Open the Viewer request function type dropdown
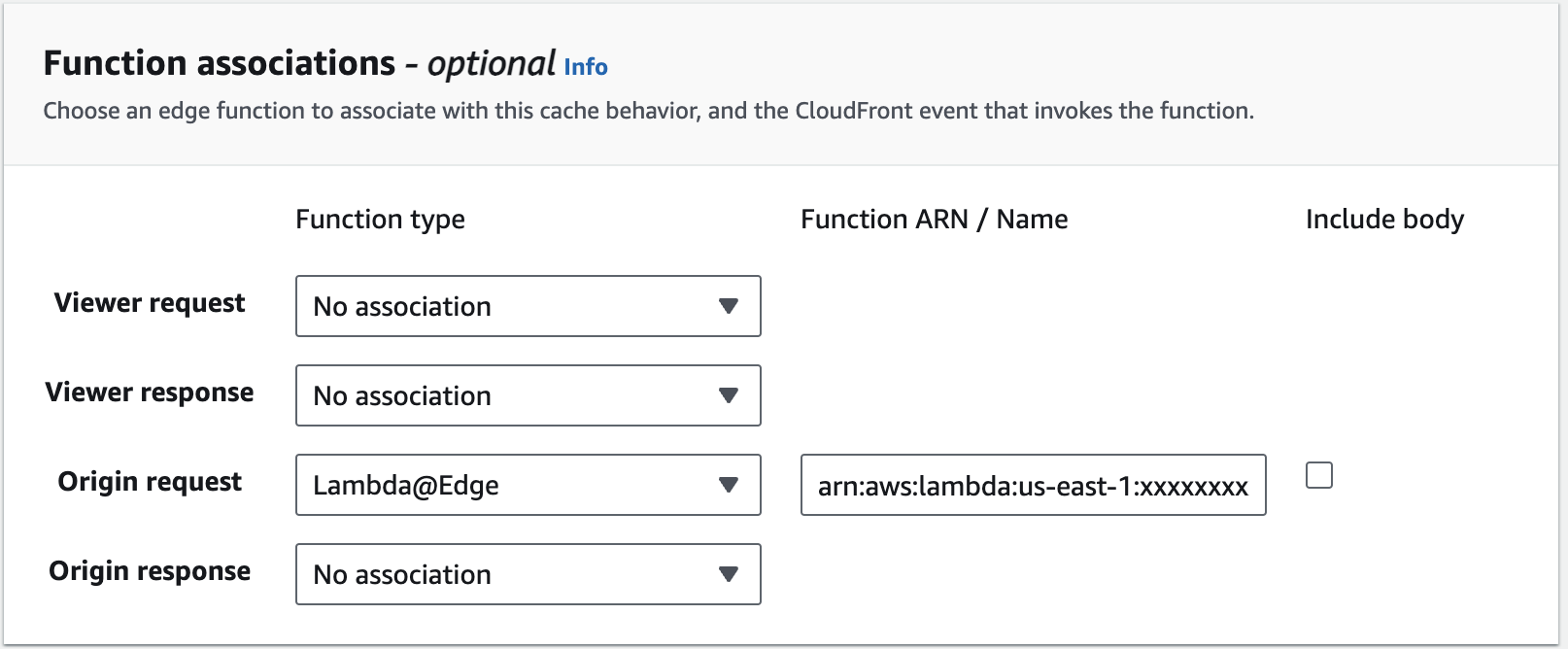This screenshot has height=649, width=1568. click(515, 306)
